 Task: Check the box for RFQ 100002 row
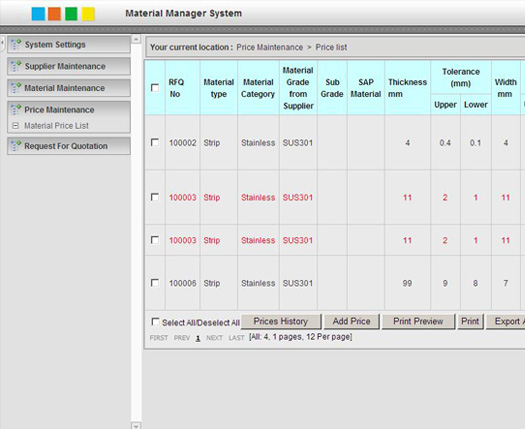(155, 142)
